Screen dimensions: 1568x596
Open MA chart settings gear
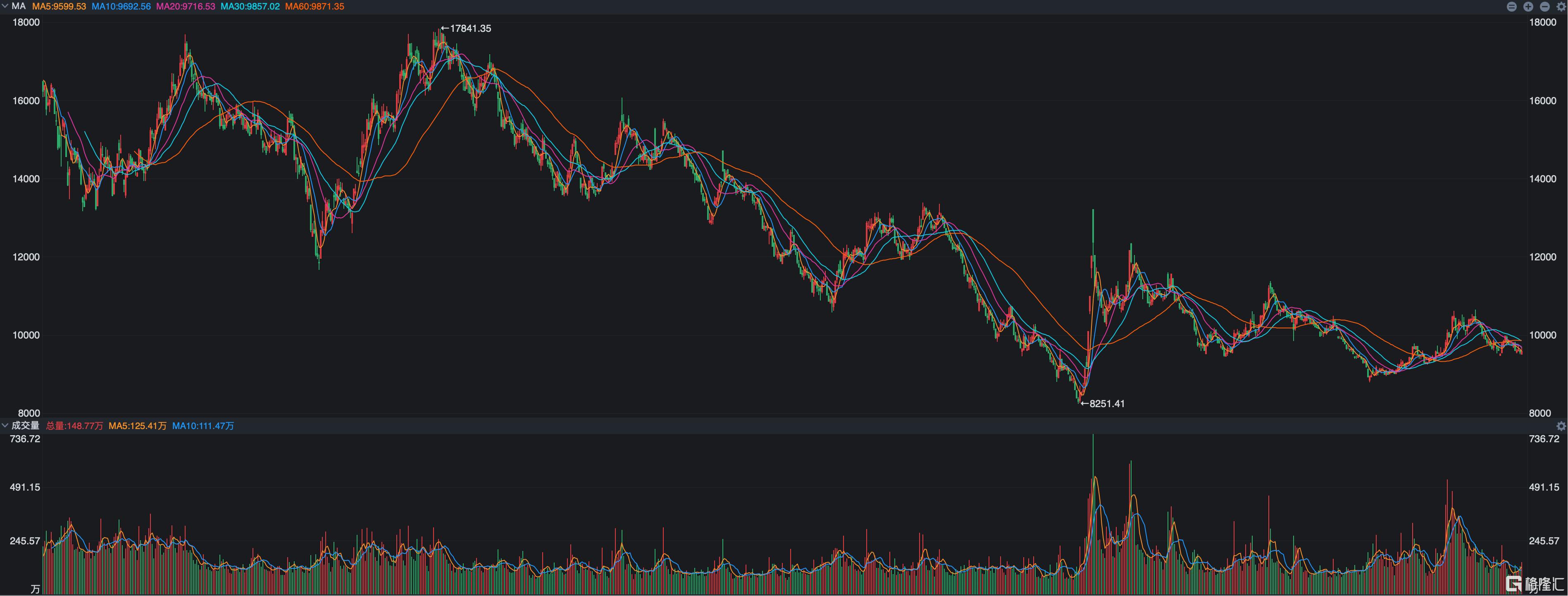pyautogui.click(x=1561, y=7)
